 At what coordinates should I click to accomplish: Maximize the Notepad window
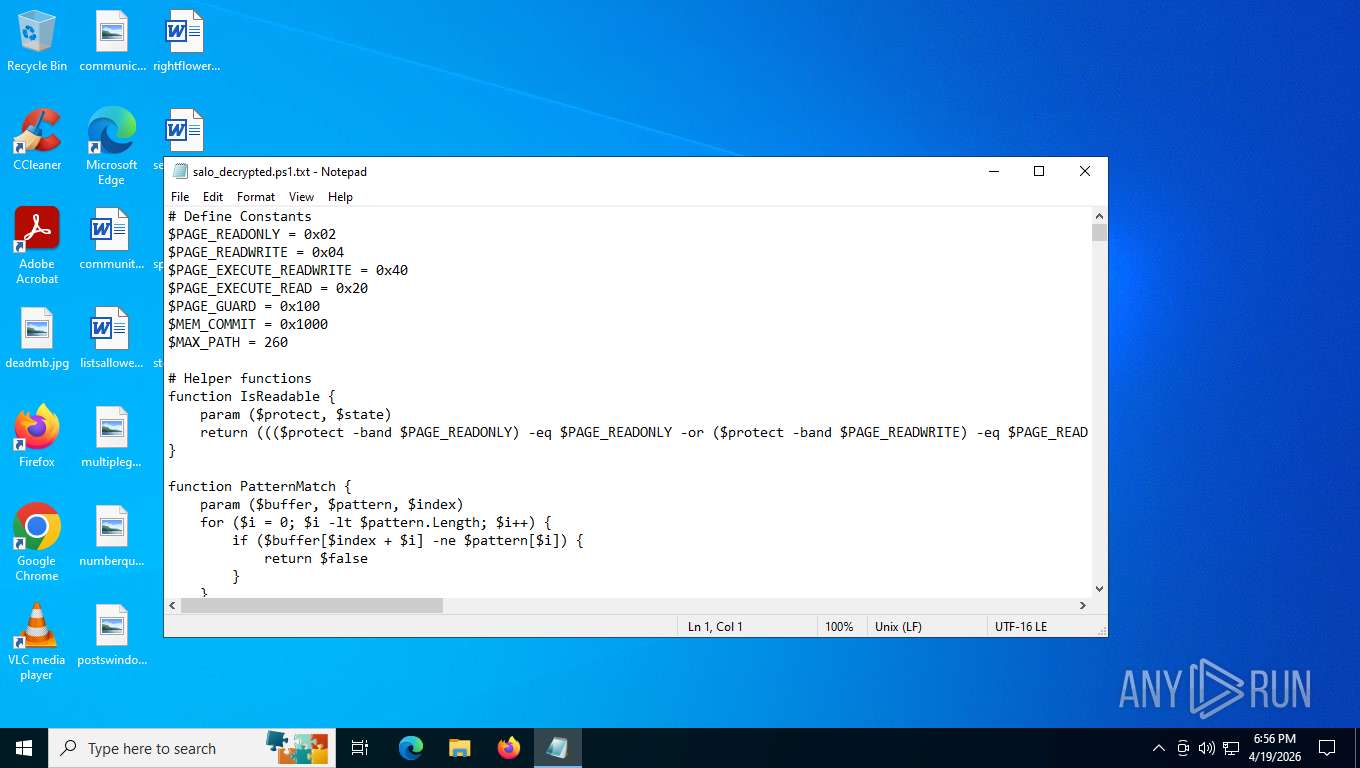tap(1039, 171)
